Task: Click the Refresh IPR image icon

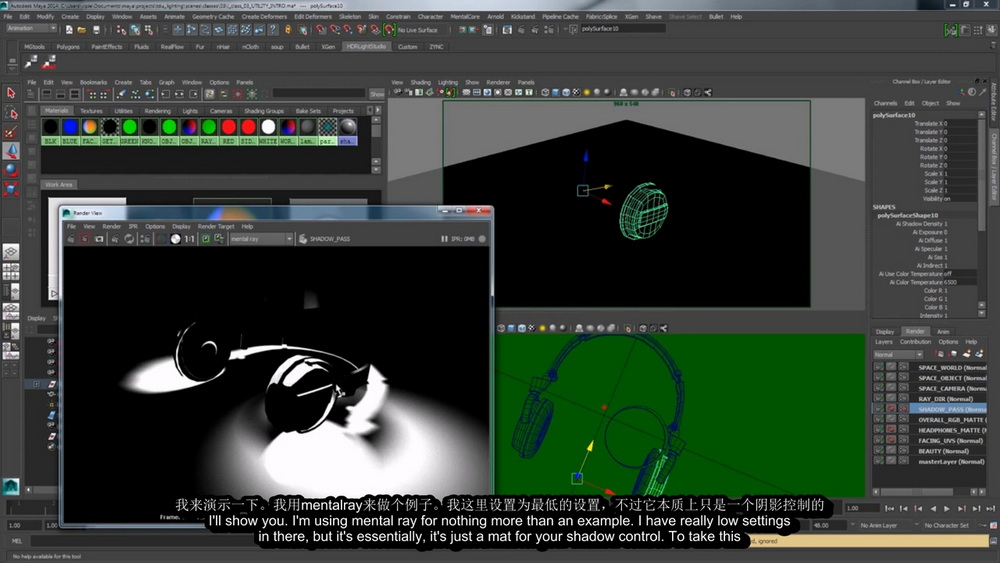Action: (x=129, y=238)
